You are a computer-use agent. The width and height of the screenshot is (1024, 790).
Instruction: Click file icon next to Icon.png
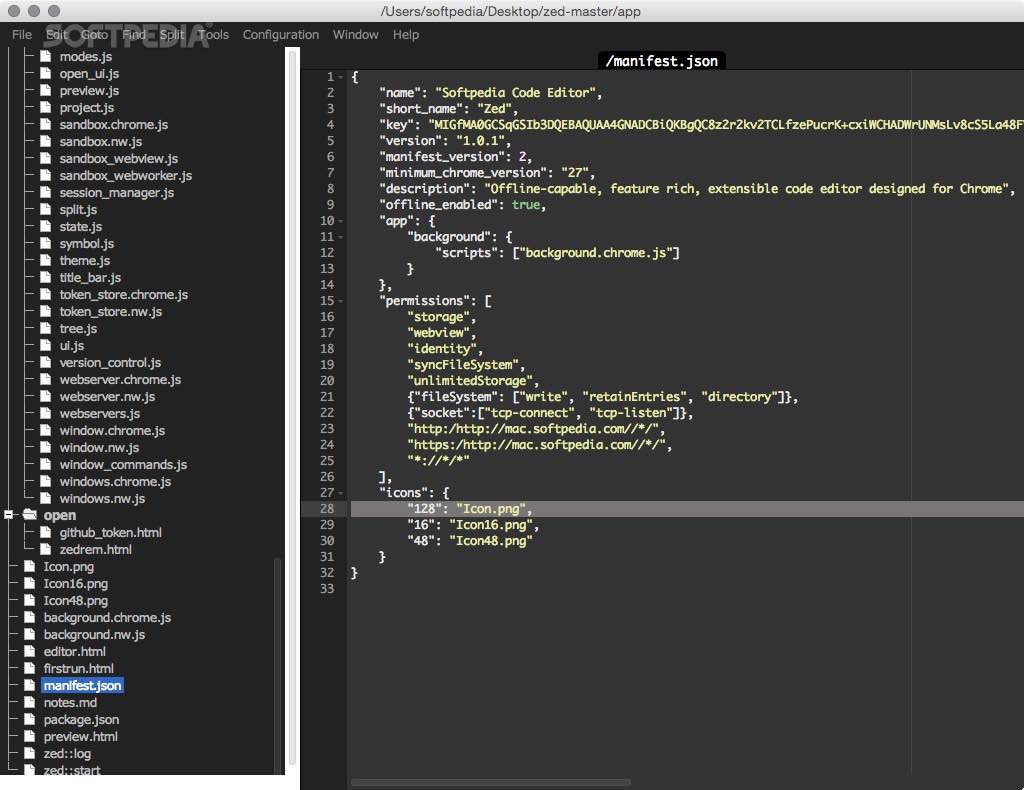tap(29, 566)
